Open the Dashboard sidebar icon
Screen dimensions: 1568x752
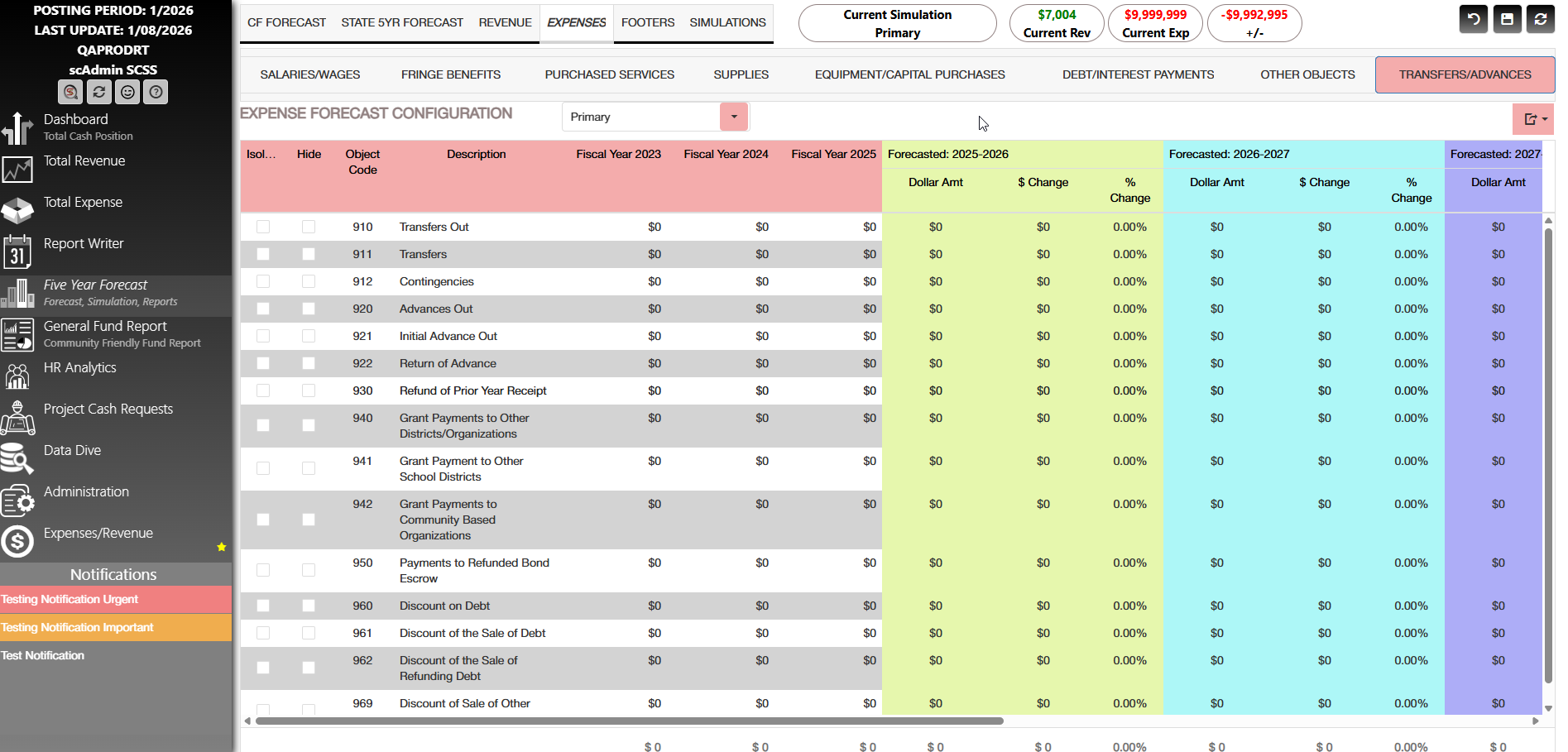pyautogui.click(x=17, y=128)
